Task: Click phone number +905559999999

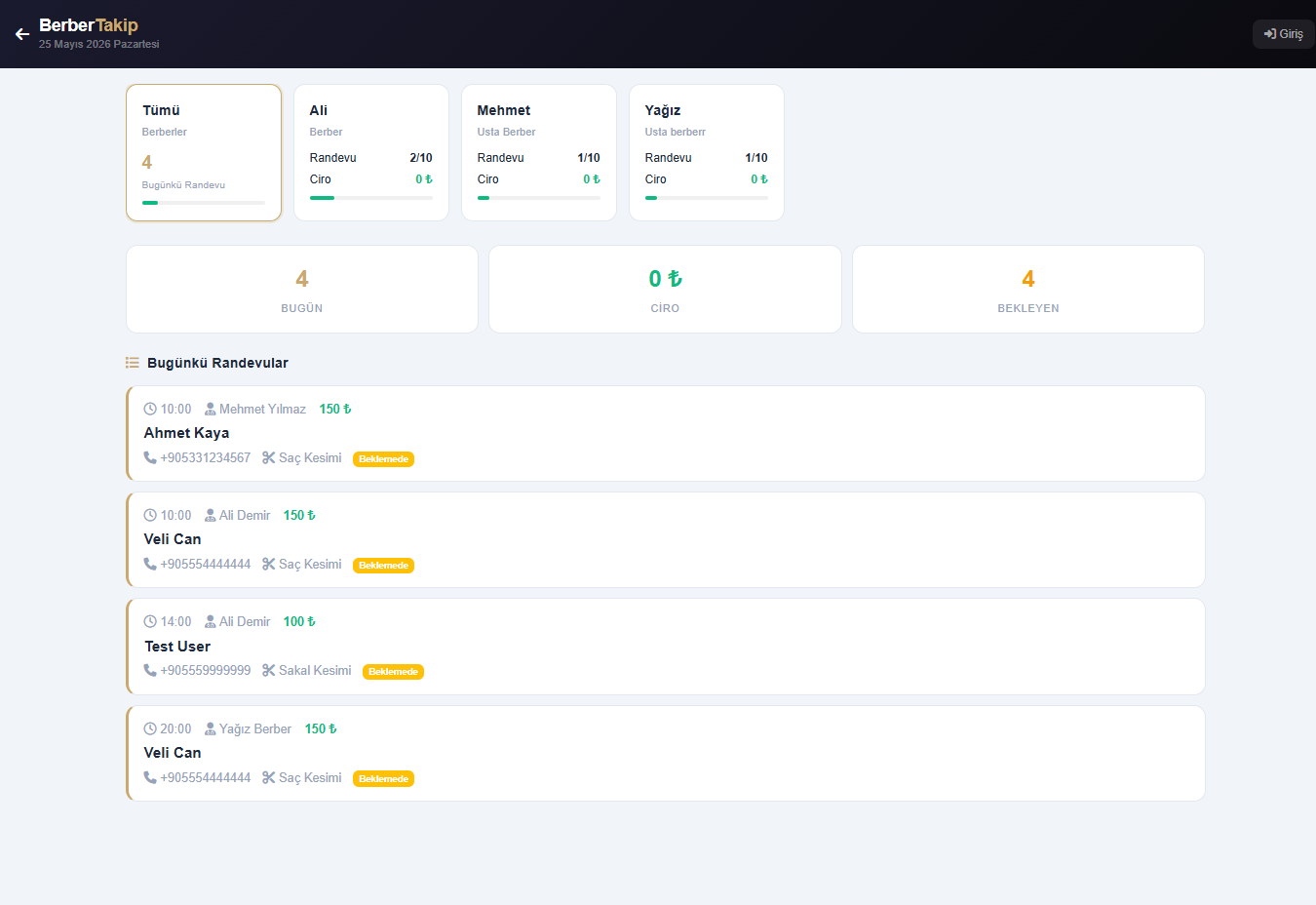Action: tap(206, 670)
